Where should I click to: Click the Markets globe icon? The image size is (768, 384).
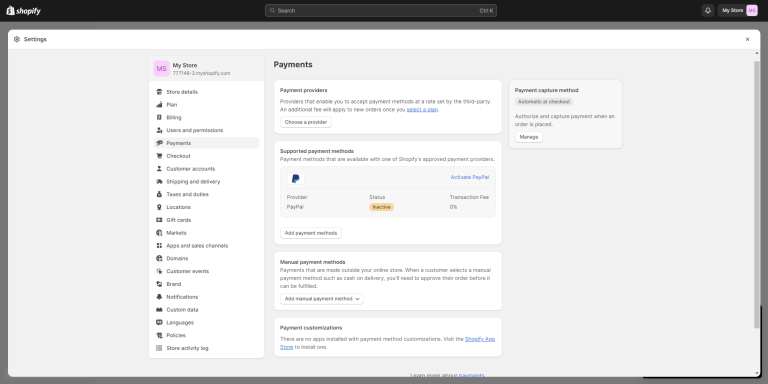(159, 233)
